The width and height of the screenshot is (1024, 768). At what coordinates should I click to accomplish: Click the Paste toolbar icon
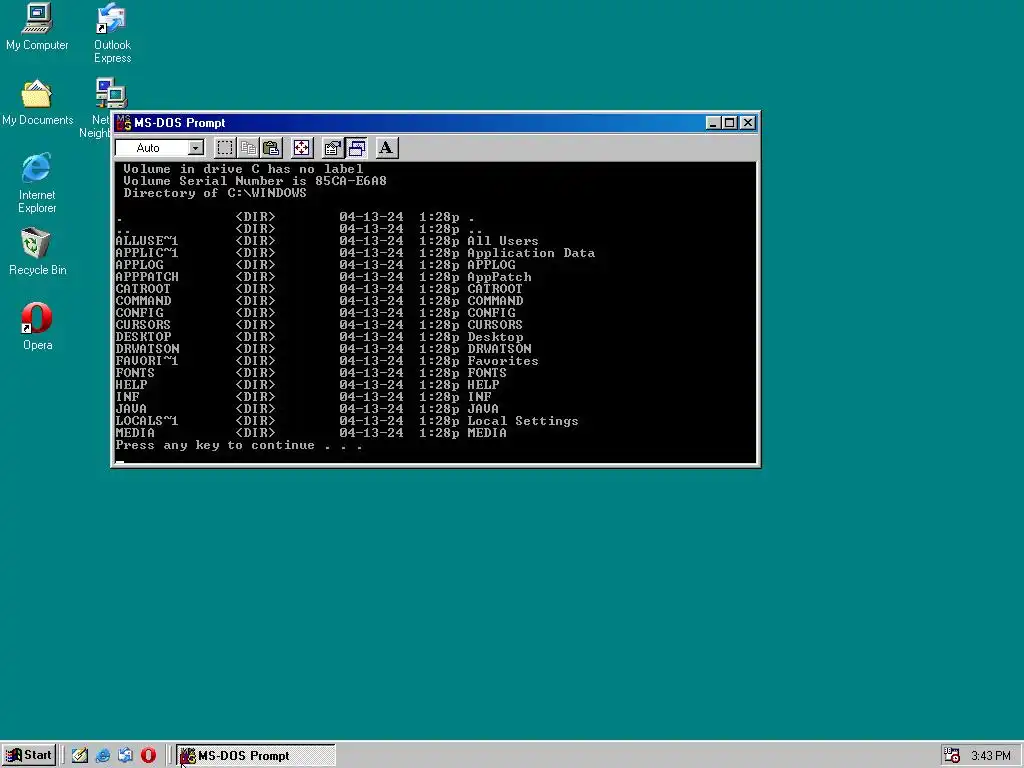(271, 148)
